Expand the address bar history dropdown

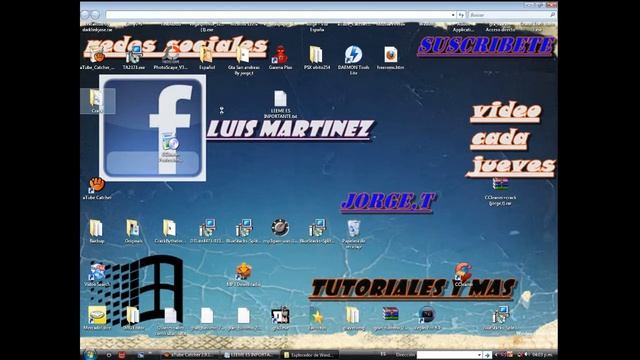pos(453,15)
